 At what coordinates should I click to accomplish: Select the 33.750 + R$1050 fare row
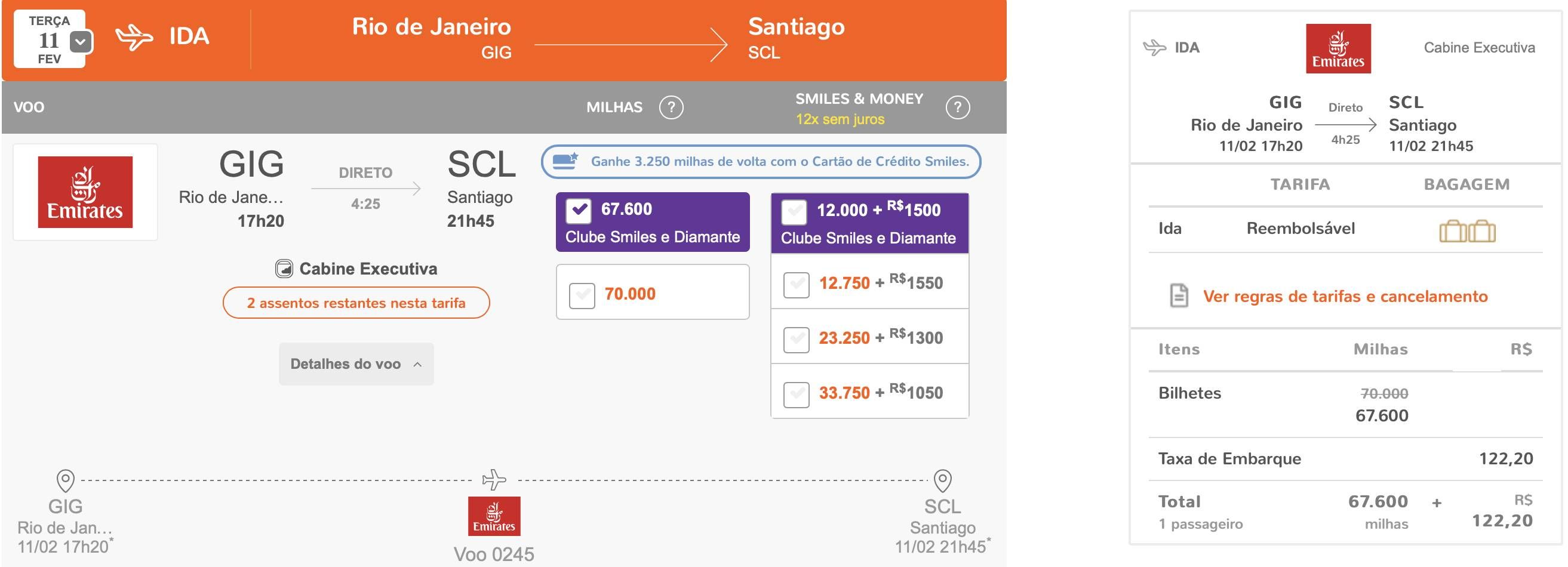pyautogui.click(x=870, y=392)
